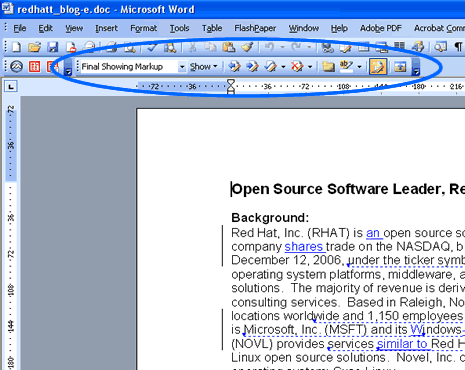Open the Tables and Borders toolbar icon
This screenshot has height=370, width=465.
(x=346, y=47)
